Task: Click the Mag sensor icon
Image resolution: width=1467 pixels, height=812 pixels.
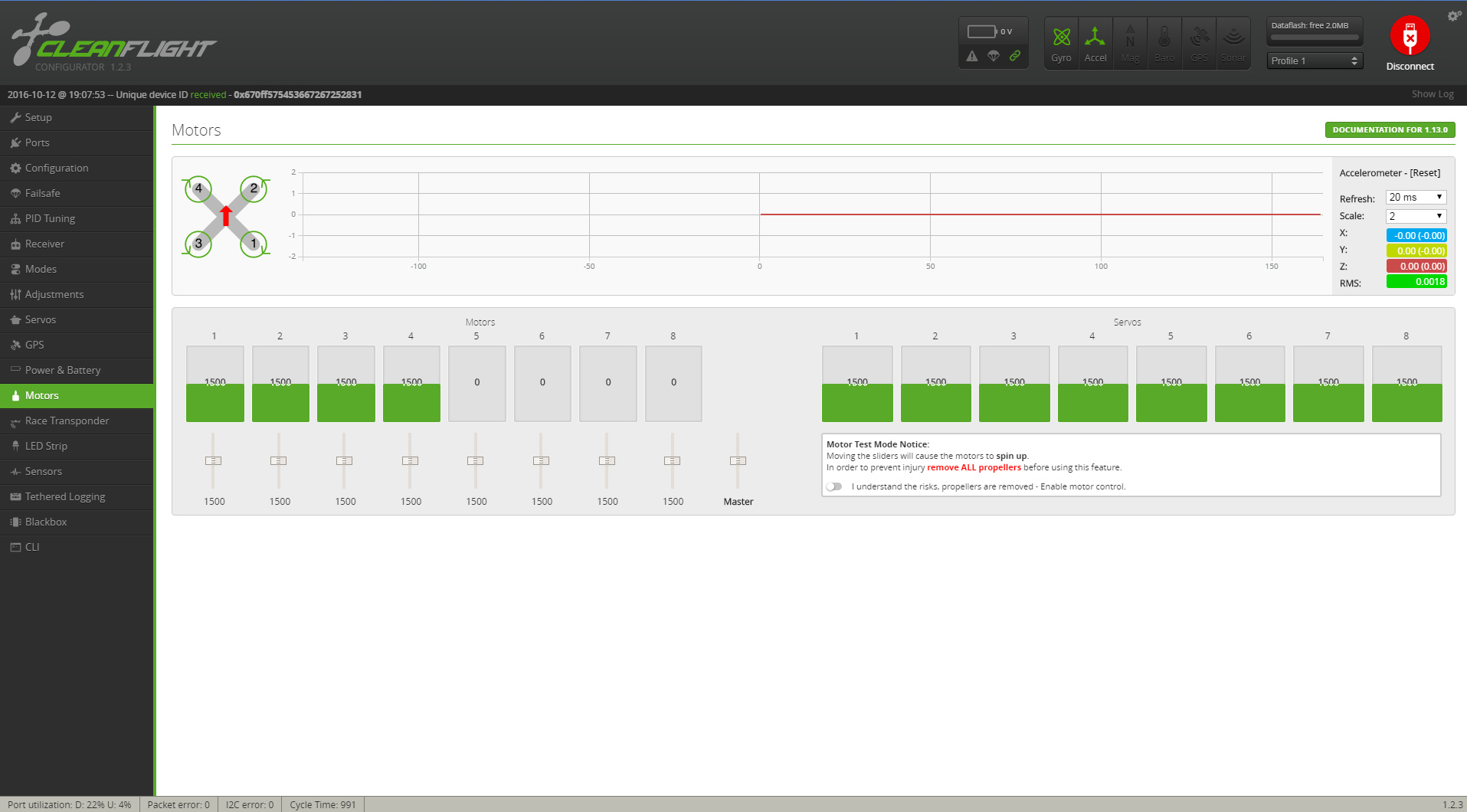Action: point(1130,43)
